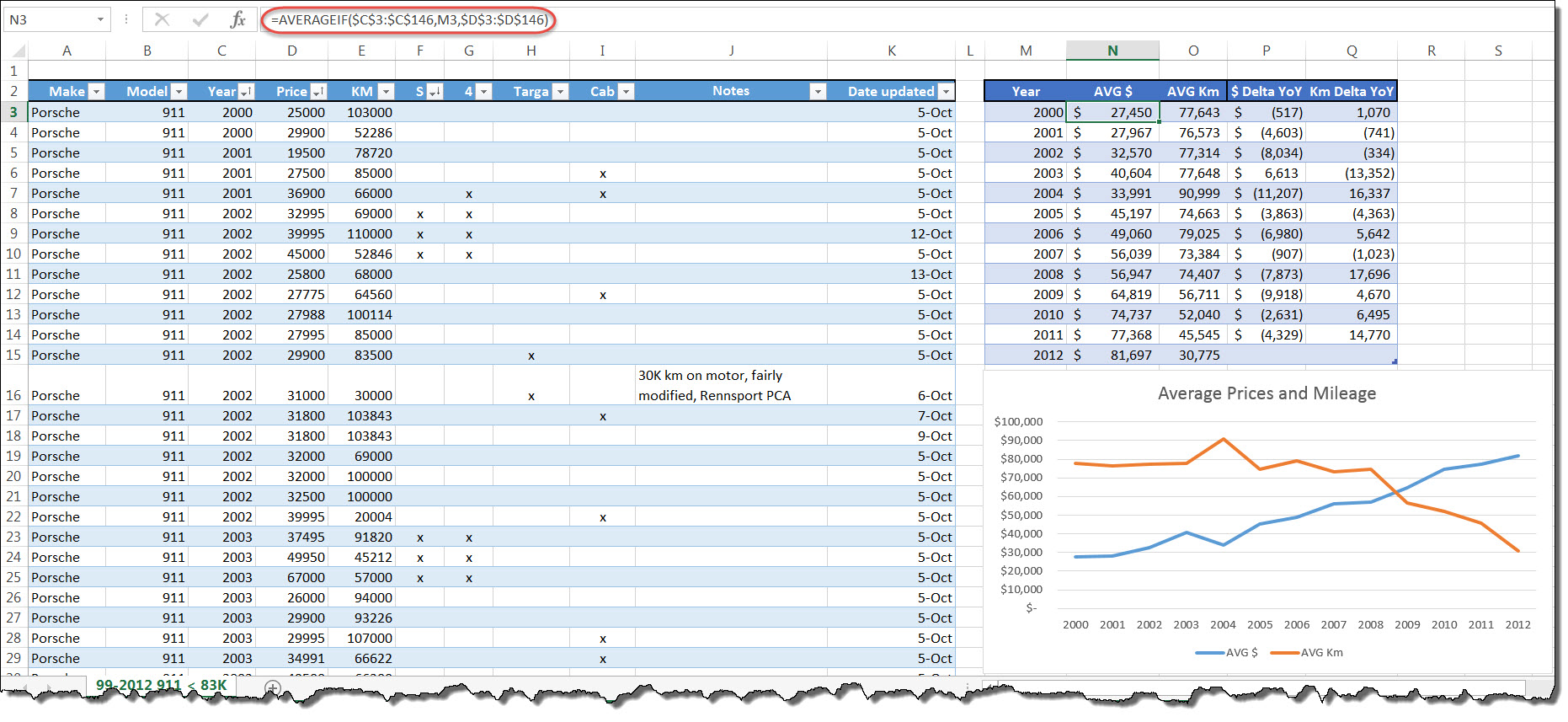The width and height of the screenshot is (1568, 722).
Task: Select the $ Delta cell showing 6,613
Action: point(1266,173)
